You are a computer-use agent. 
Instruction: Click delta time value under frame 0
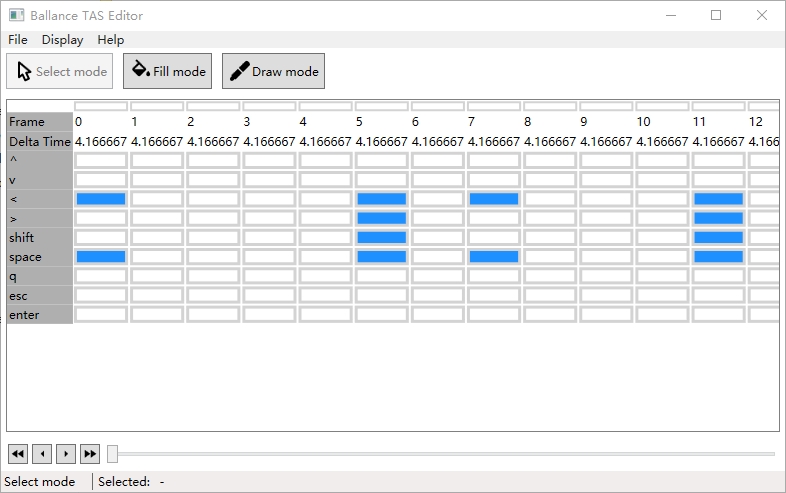(101, 142)
